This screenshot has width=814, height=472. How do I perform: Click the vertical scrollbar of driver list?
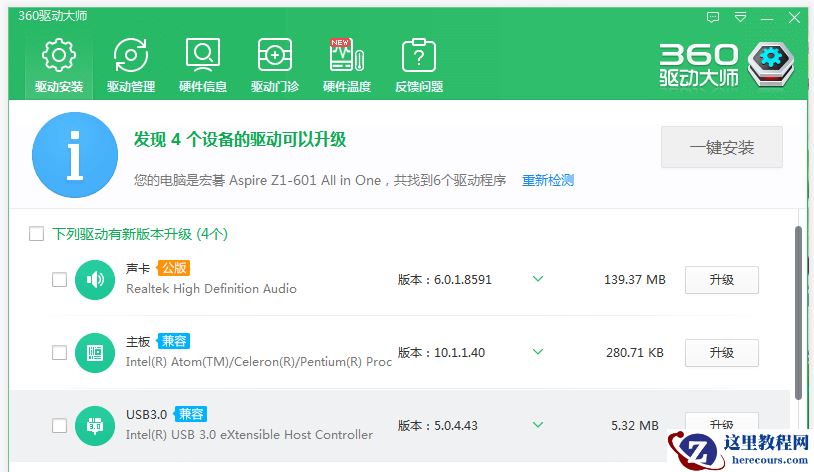coord(798,313)
